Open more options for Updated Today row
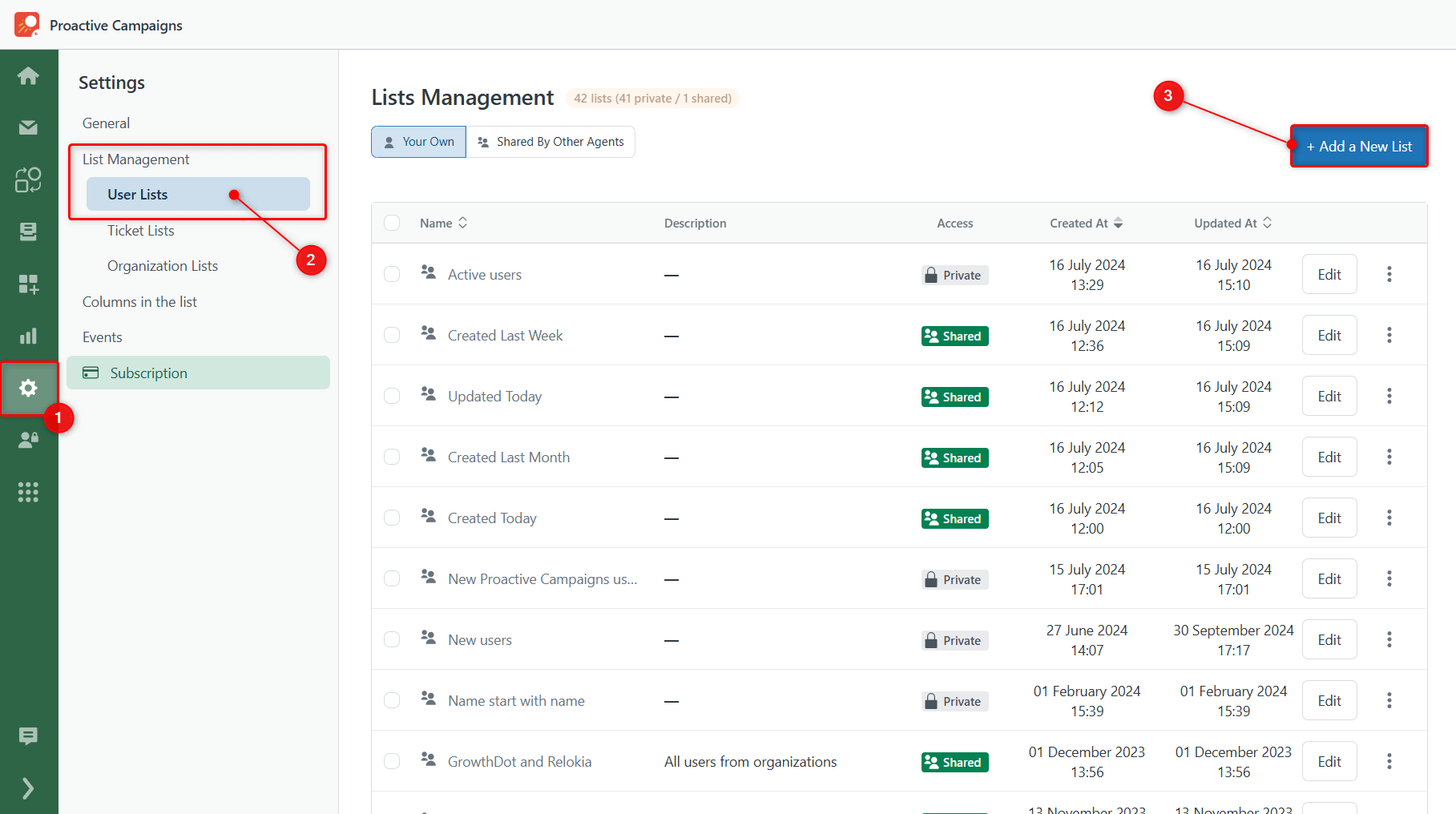The width and height of the screenshot is (1456, 814). click(x=1389, y=396)
